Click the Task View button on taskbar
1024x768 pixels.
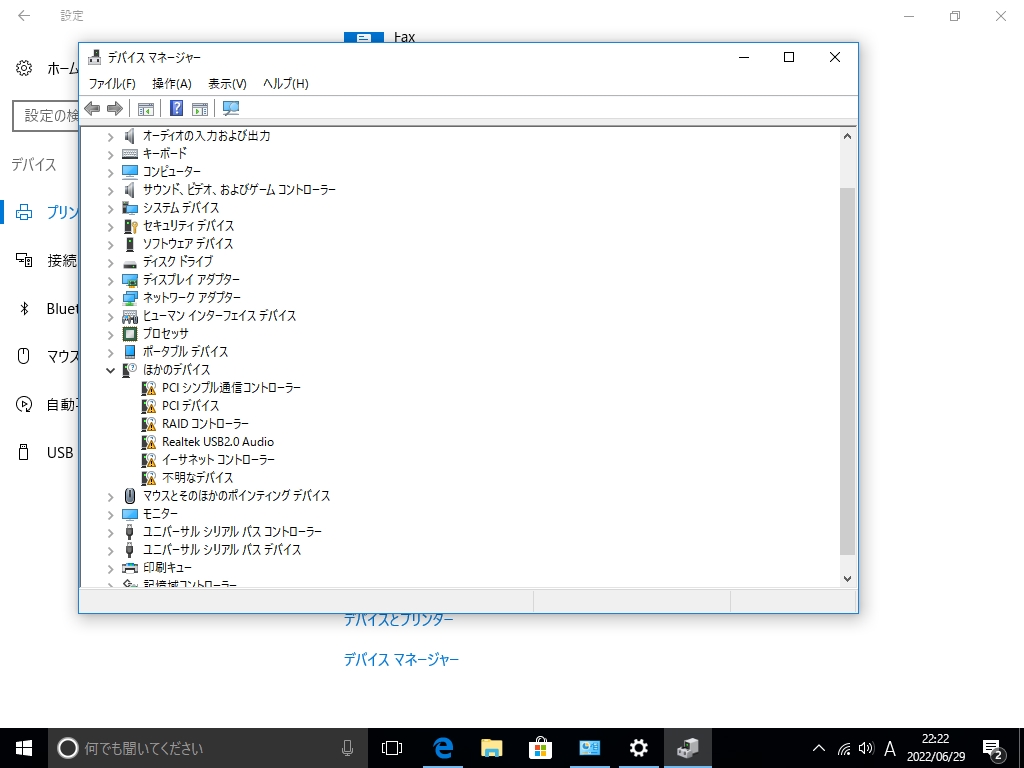[x=392, y=748]
